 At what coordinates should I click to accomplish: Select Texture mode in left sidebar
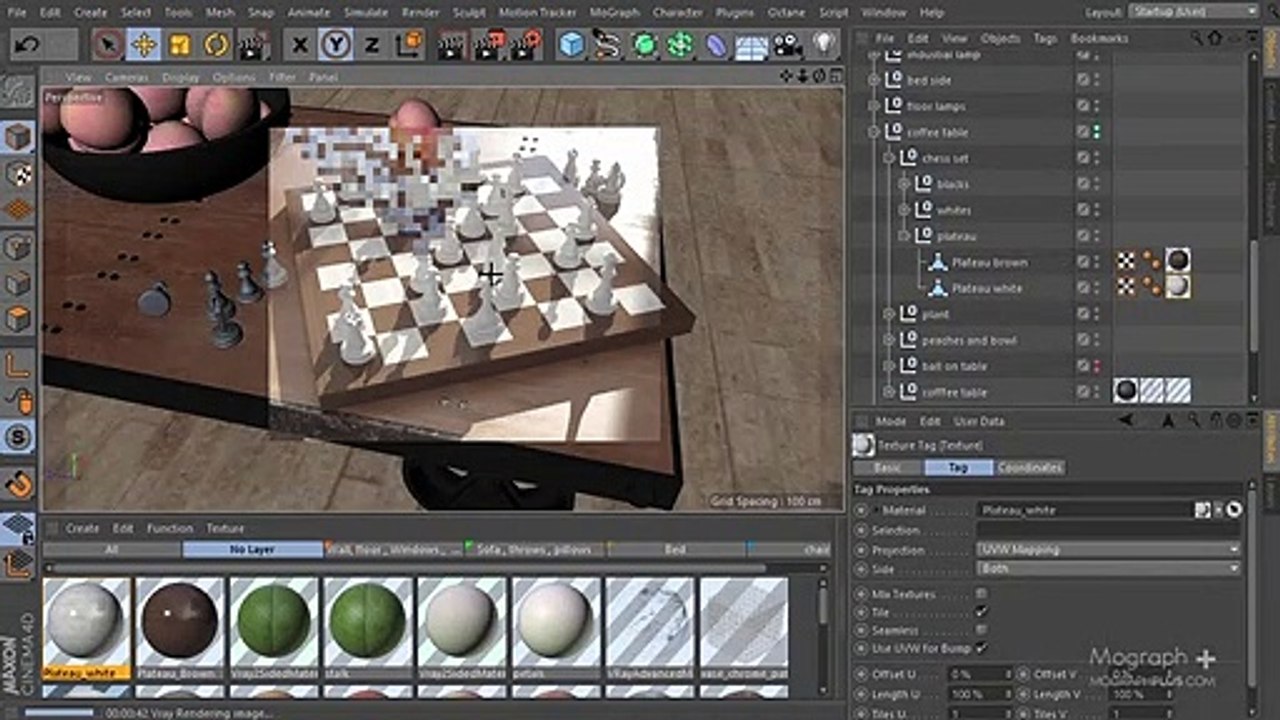[18, 173]
